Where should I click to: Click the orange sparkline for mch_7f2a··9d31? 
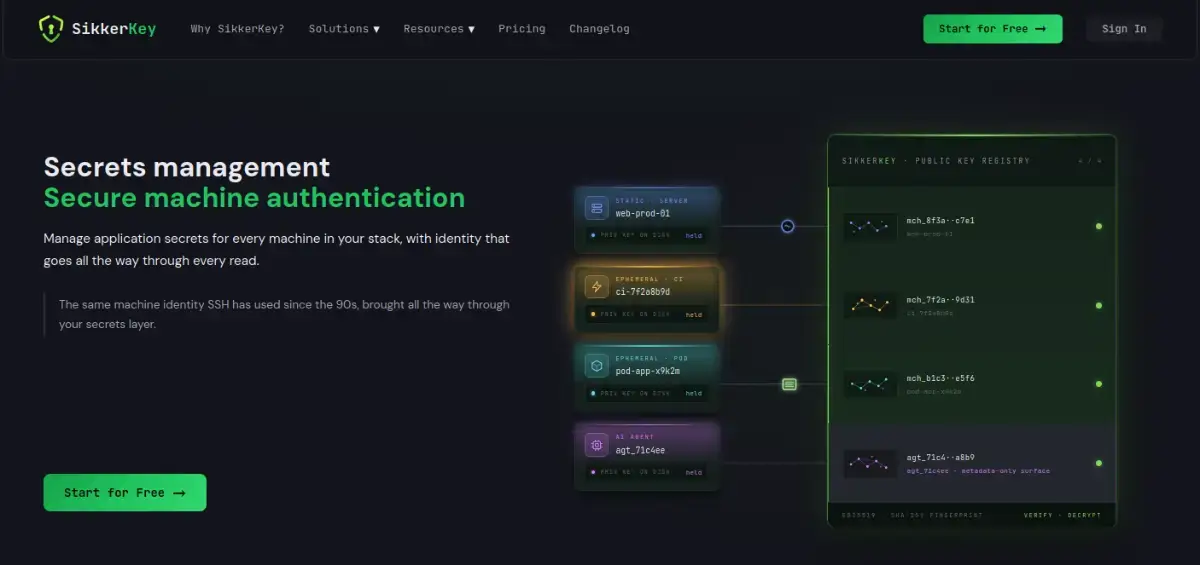coord(870,306)
